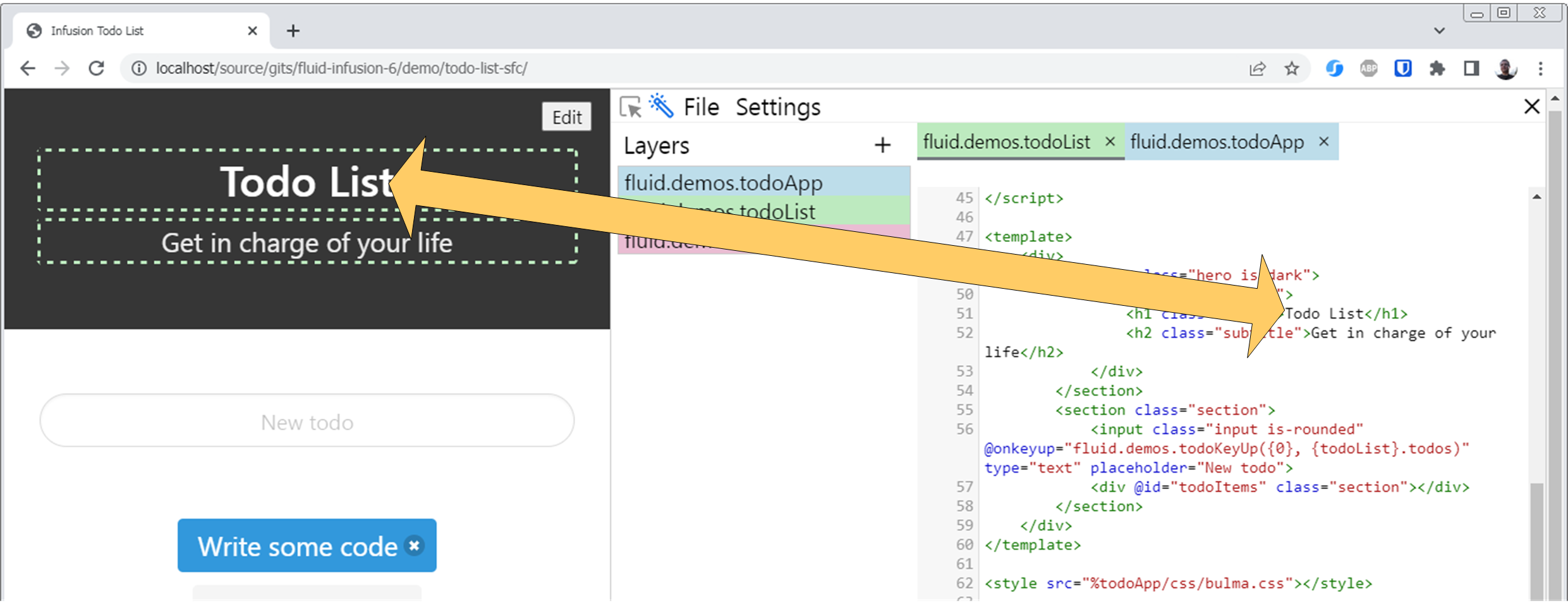Click line number 56 in gutter
This screenshot has height=604, width=1568.
[964, 429]
